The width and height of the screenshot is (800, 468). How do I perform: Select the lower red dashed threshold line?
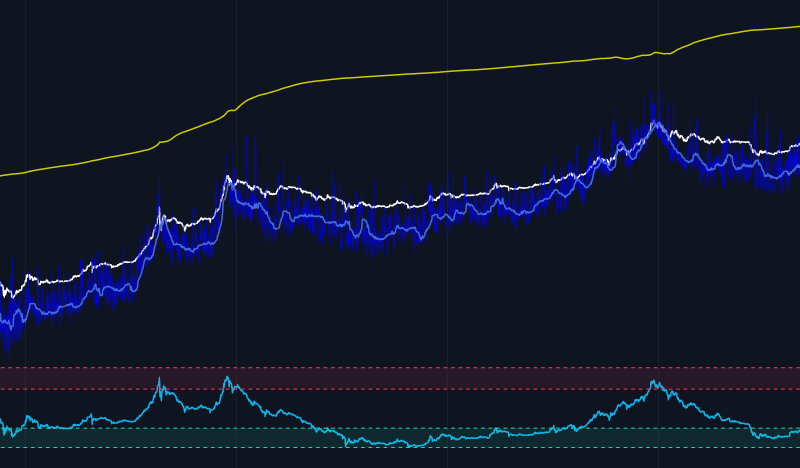400,389
